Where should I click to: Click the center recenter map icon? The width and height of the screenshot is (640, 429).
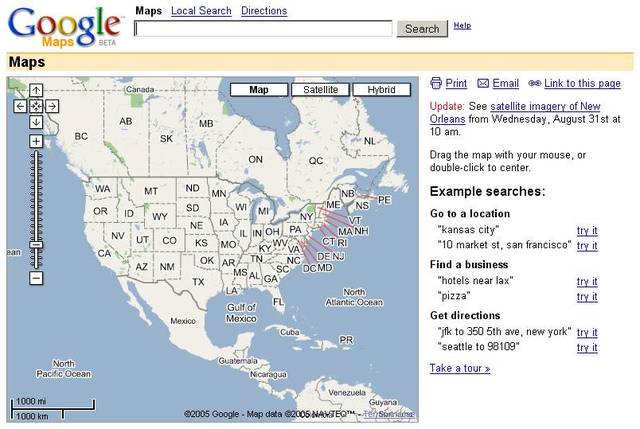(36, 107)
